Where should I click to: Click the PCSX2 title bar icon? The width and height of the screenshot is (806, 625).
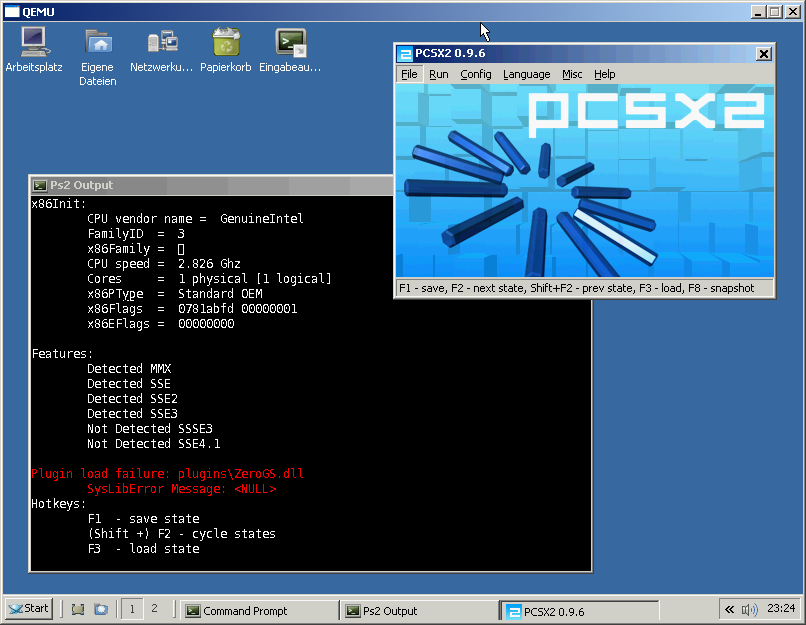tap(406, 54)
